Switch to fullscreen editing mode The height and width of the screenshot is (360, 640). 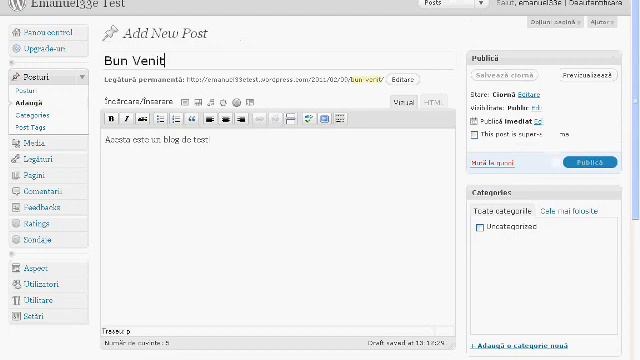[324, 119]
